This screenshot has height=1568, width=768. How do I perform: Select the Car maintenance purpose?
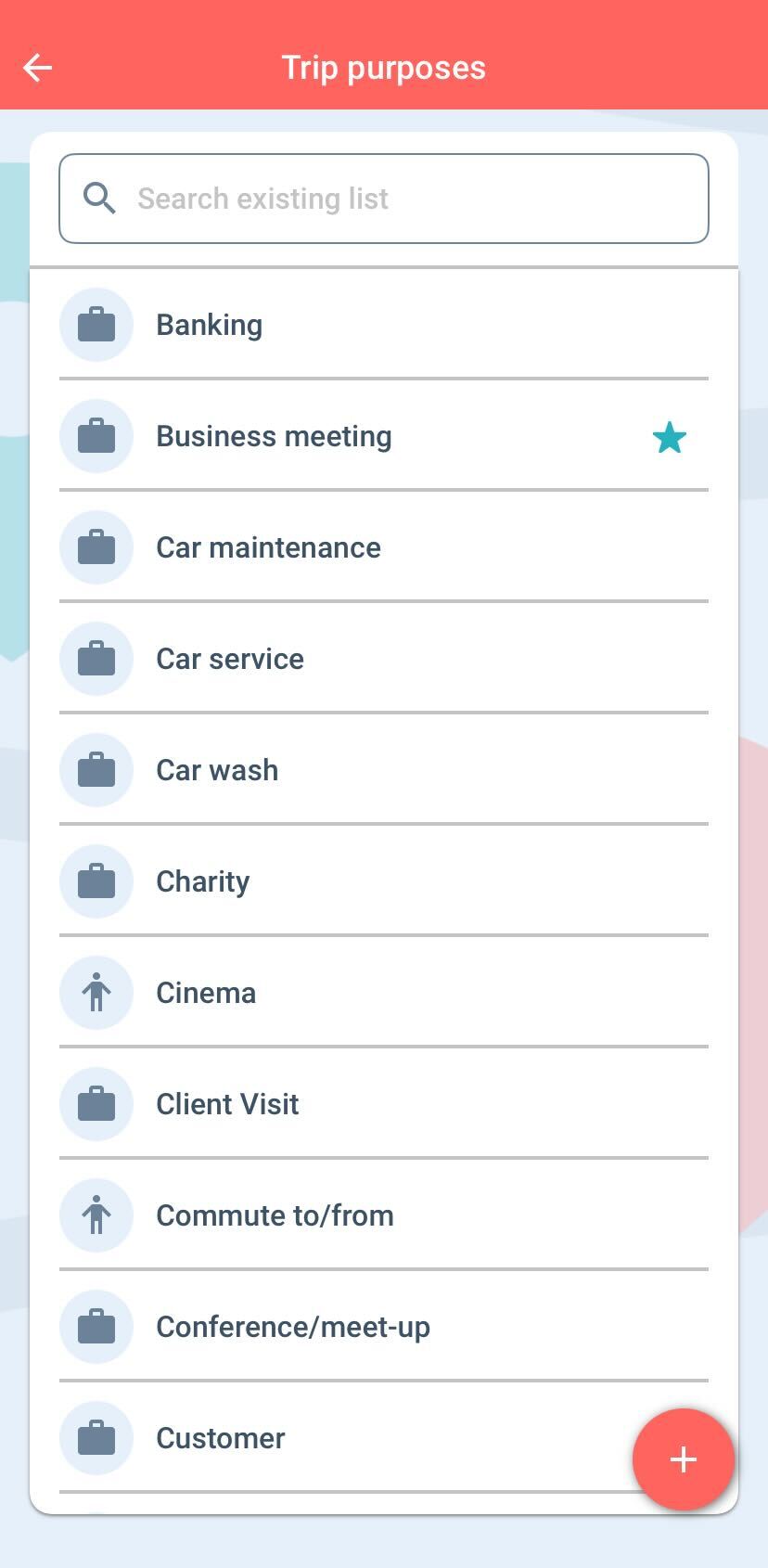point(268,548)
